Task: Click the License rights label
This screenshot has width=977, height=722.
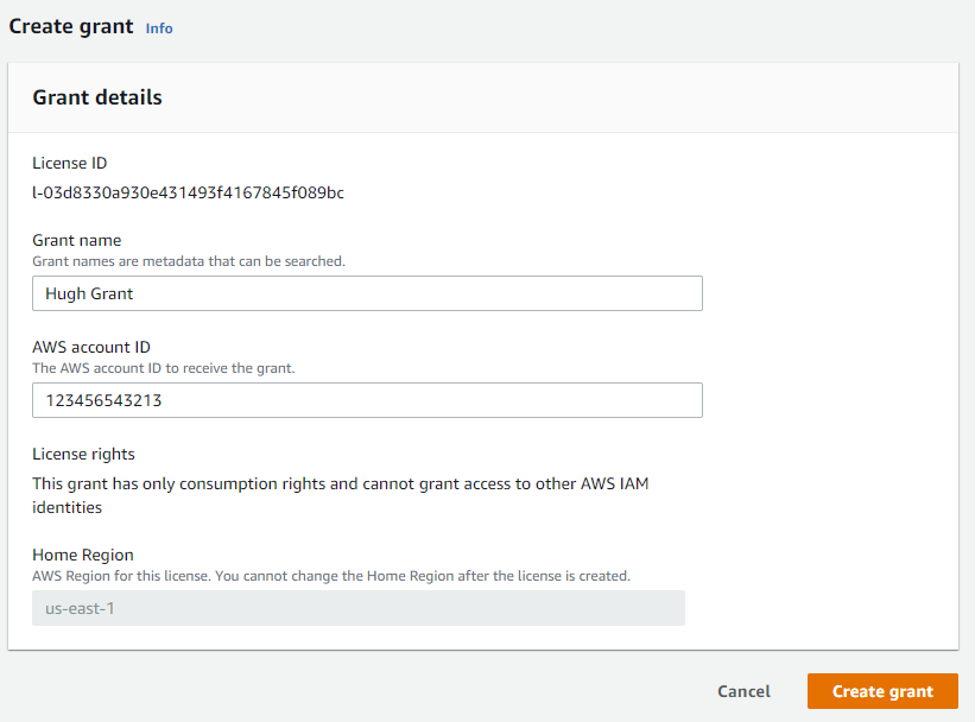Action: click(83, 454)
